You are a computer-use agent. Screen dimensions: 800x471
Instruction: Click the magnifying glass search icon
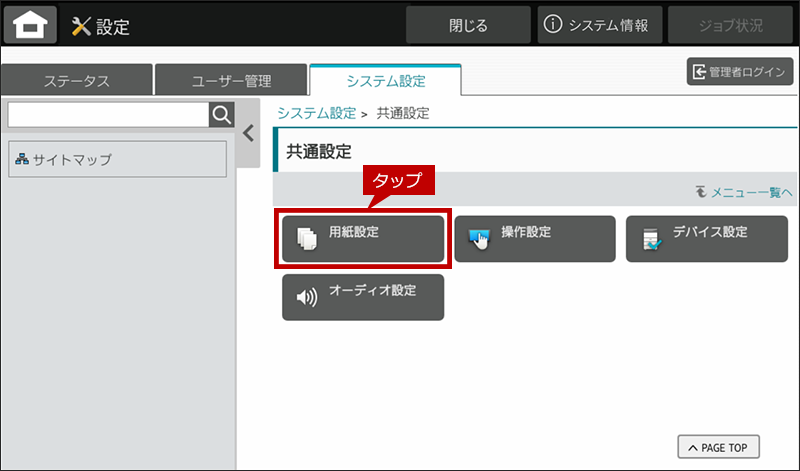pyautogui.click(x=221, y=114)
